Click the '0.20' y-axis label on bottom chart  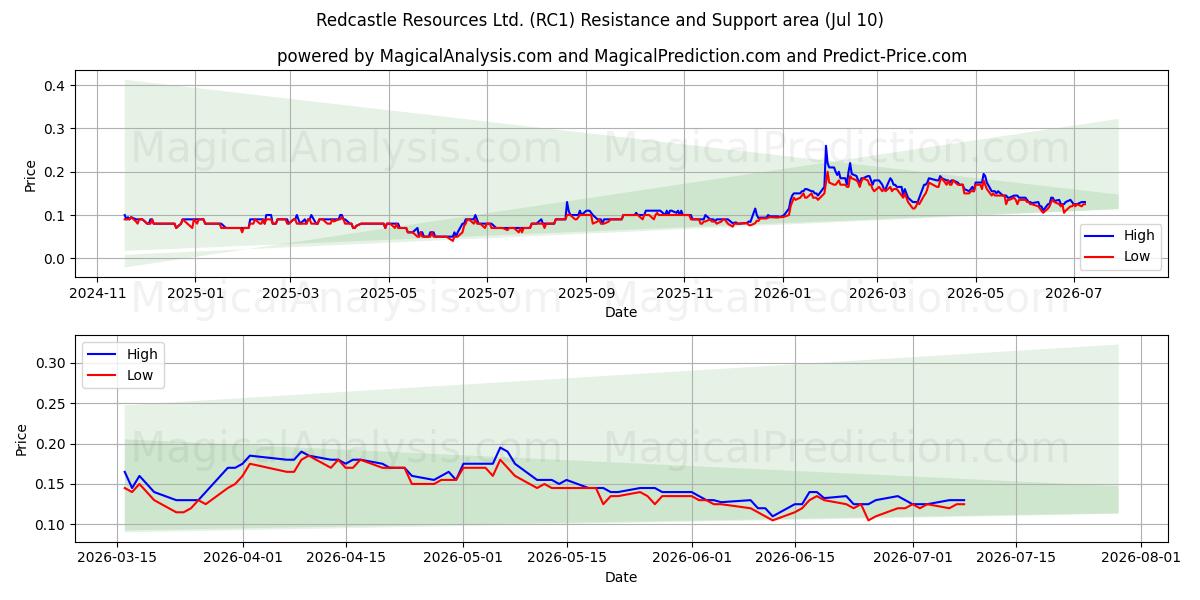point(51,444)
